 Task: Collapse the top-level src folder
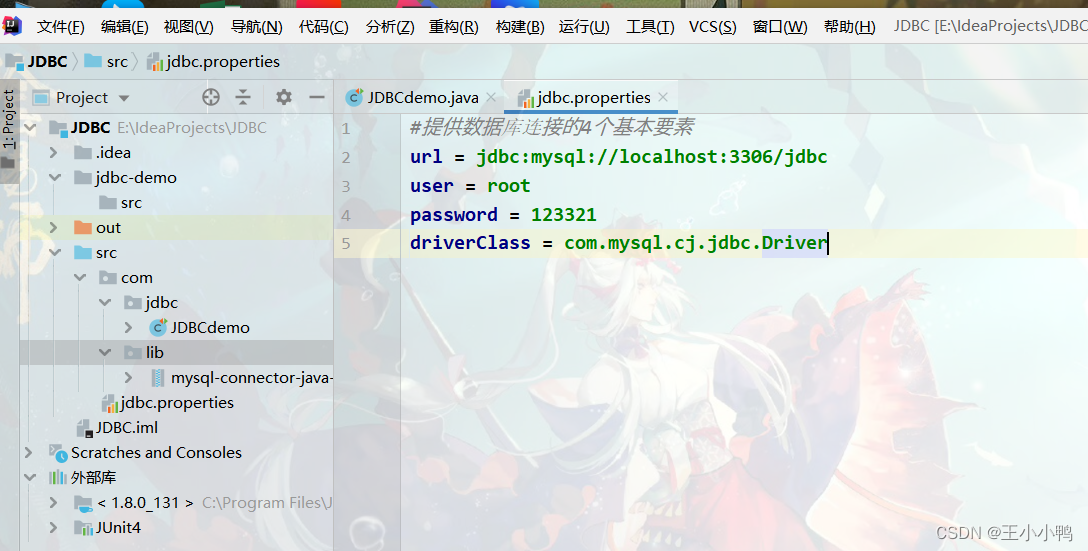(55, 253)
